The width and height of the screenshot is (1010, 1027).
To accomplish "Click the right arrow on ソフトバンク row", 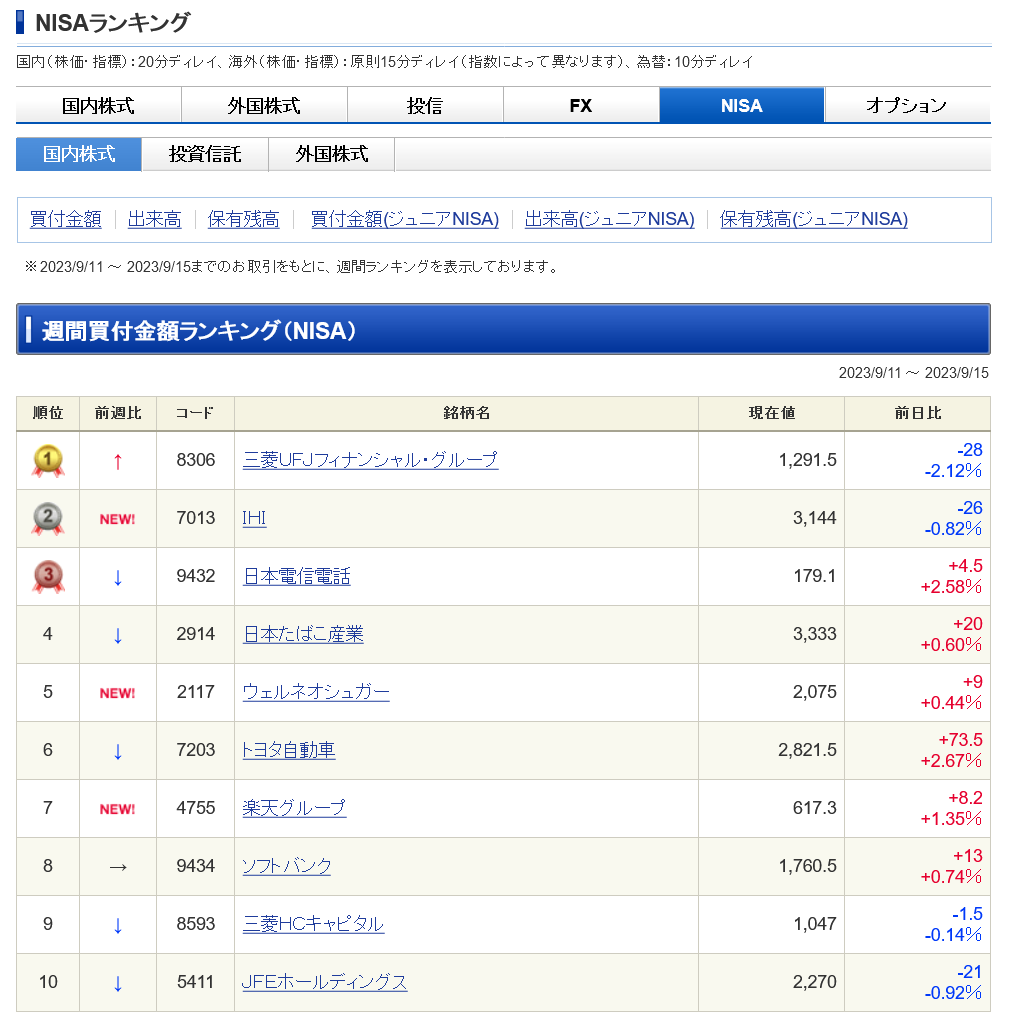I will [117, 866].
